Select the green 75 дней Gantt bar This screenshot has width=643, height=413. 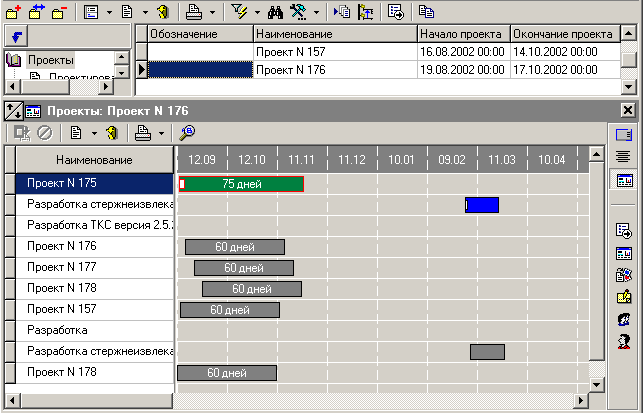click(x=241, y=184)
